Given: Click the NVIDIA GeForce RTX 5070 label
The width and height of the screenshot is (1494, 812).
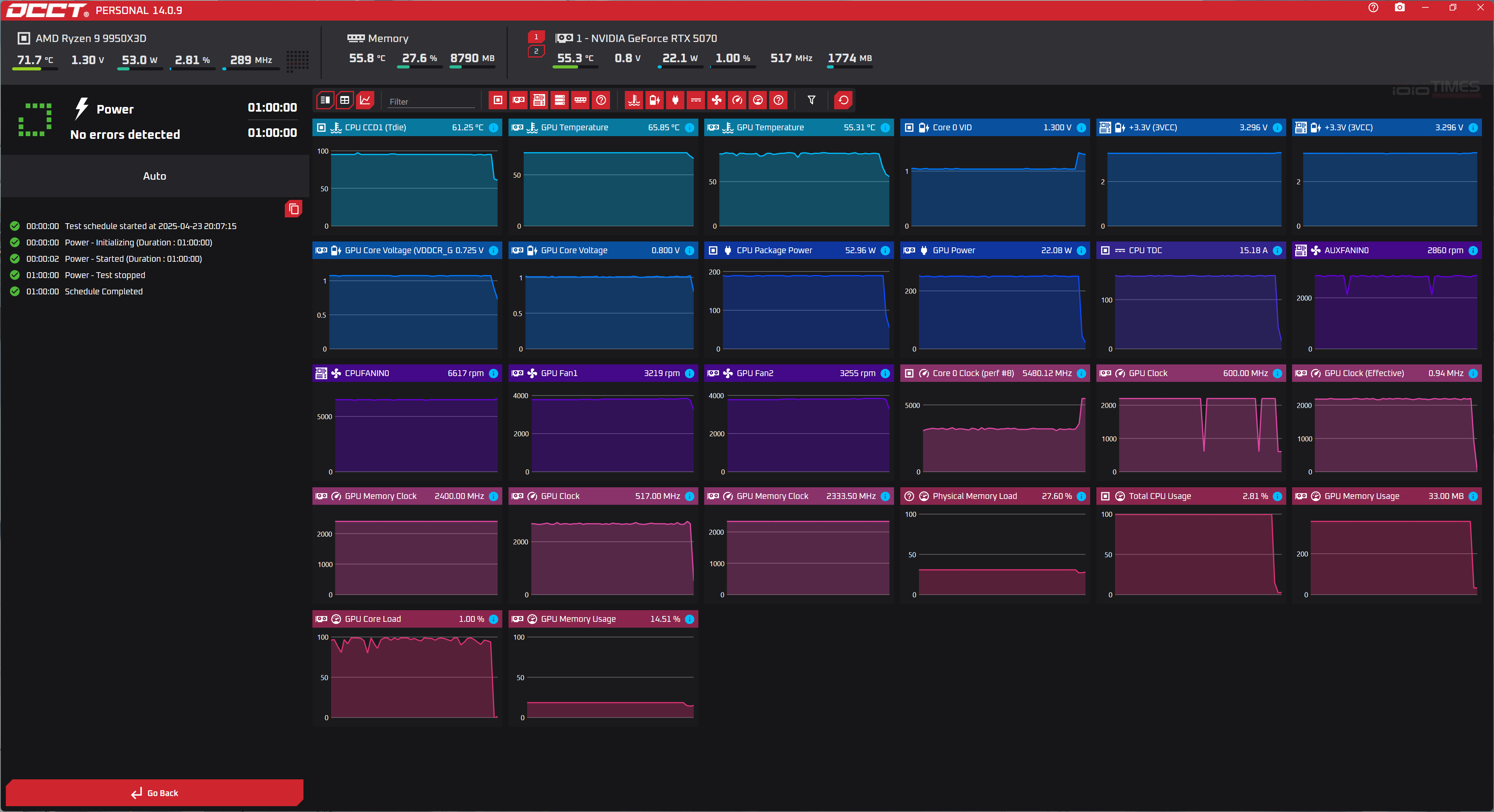Looking at the screenshot, I should 647,38.
